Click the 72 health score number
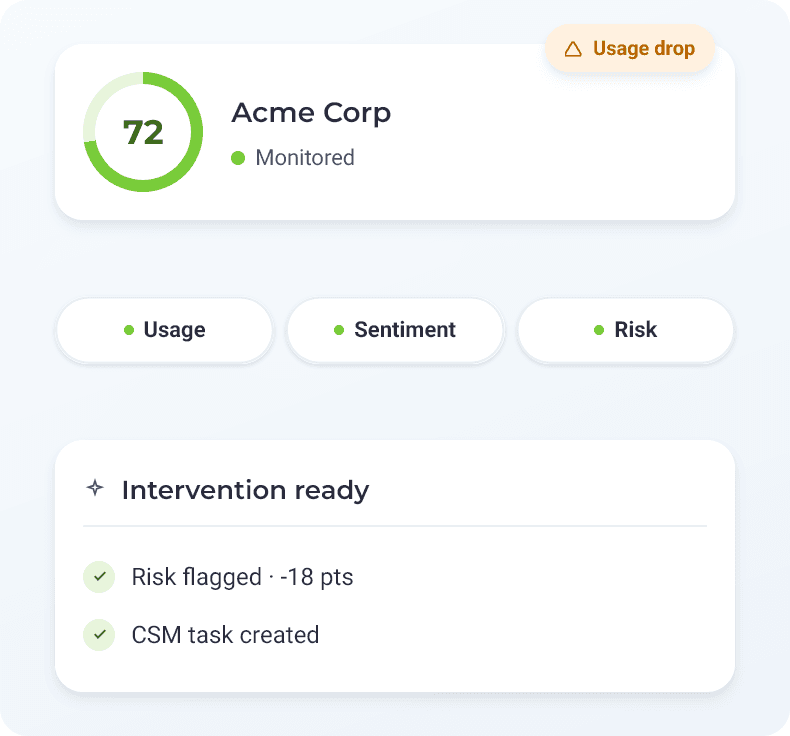Image resolution: width=790 pixels, height=736 pixels. 143,132
